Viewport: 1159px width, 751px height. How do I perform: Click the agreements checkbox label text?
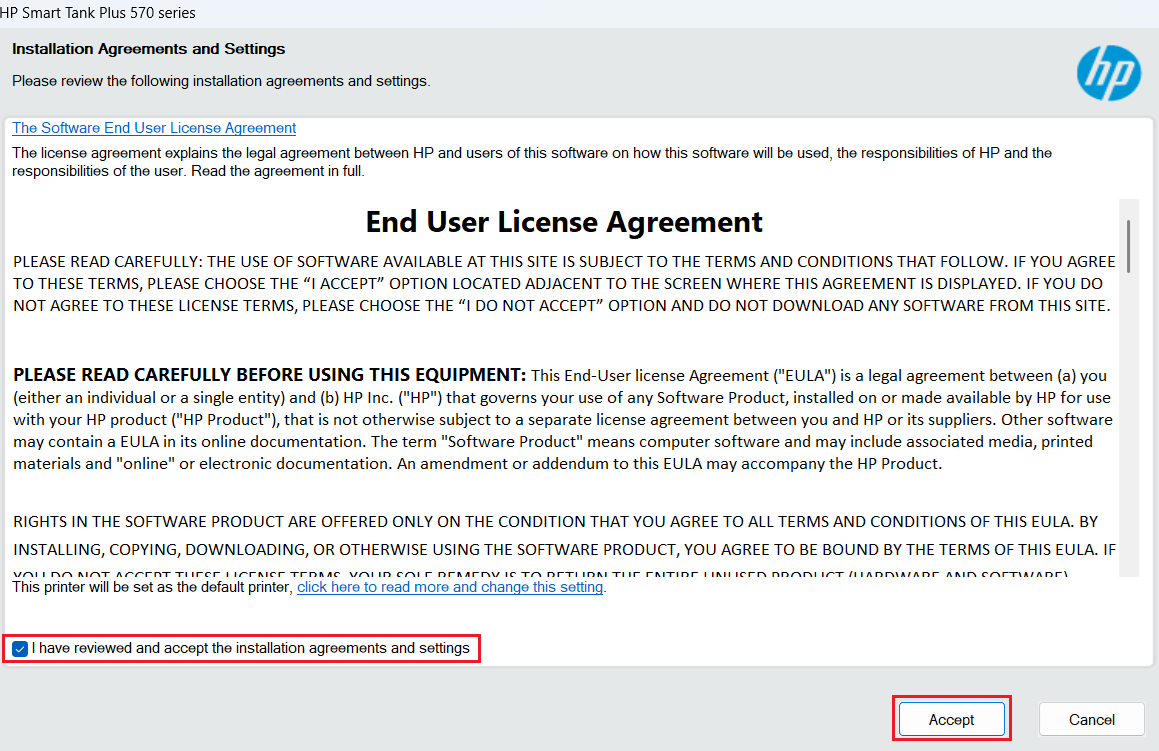point(250,648)
